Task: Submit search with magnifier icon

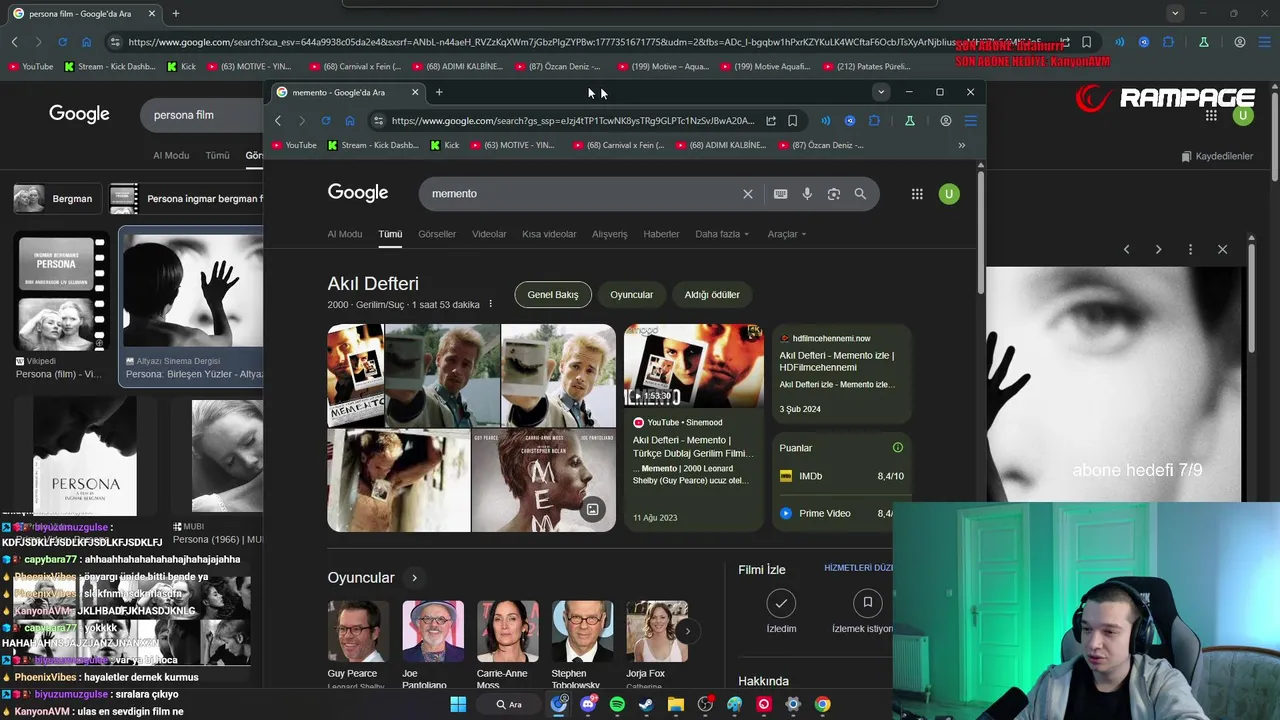Action: [x=860, y=194]
